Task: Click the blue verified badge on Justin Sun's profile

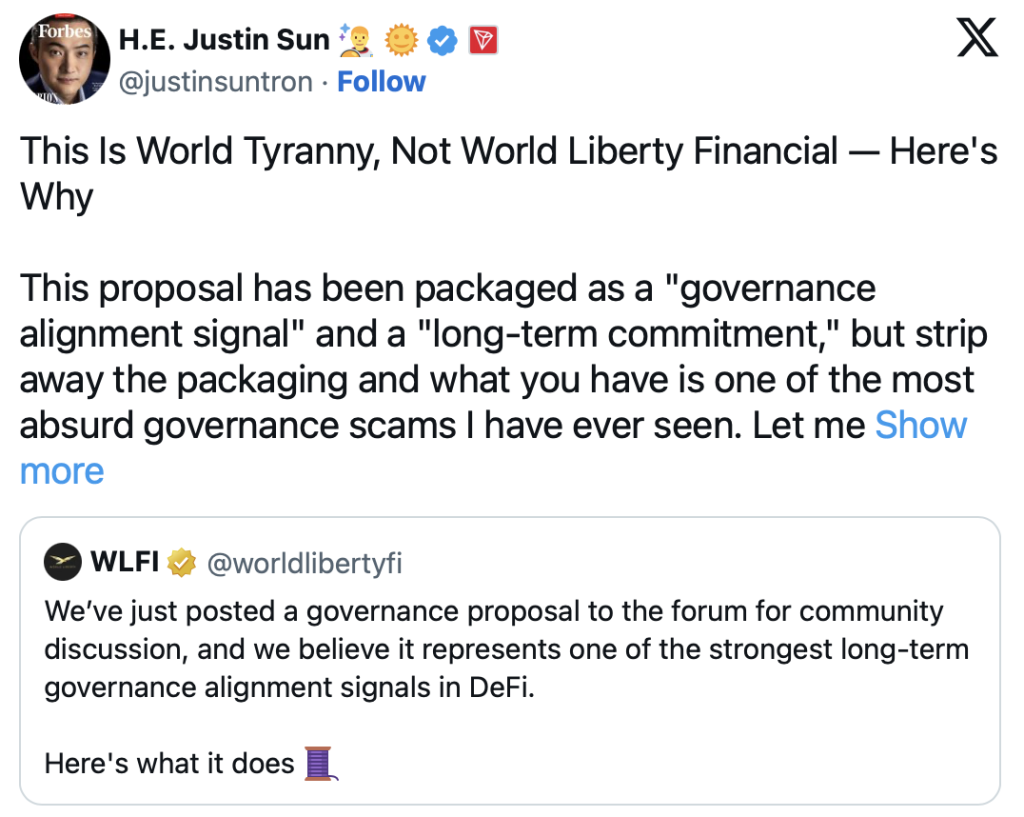Action: (x=441, y=39)
